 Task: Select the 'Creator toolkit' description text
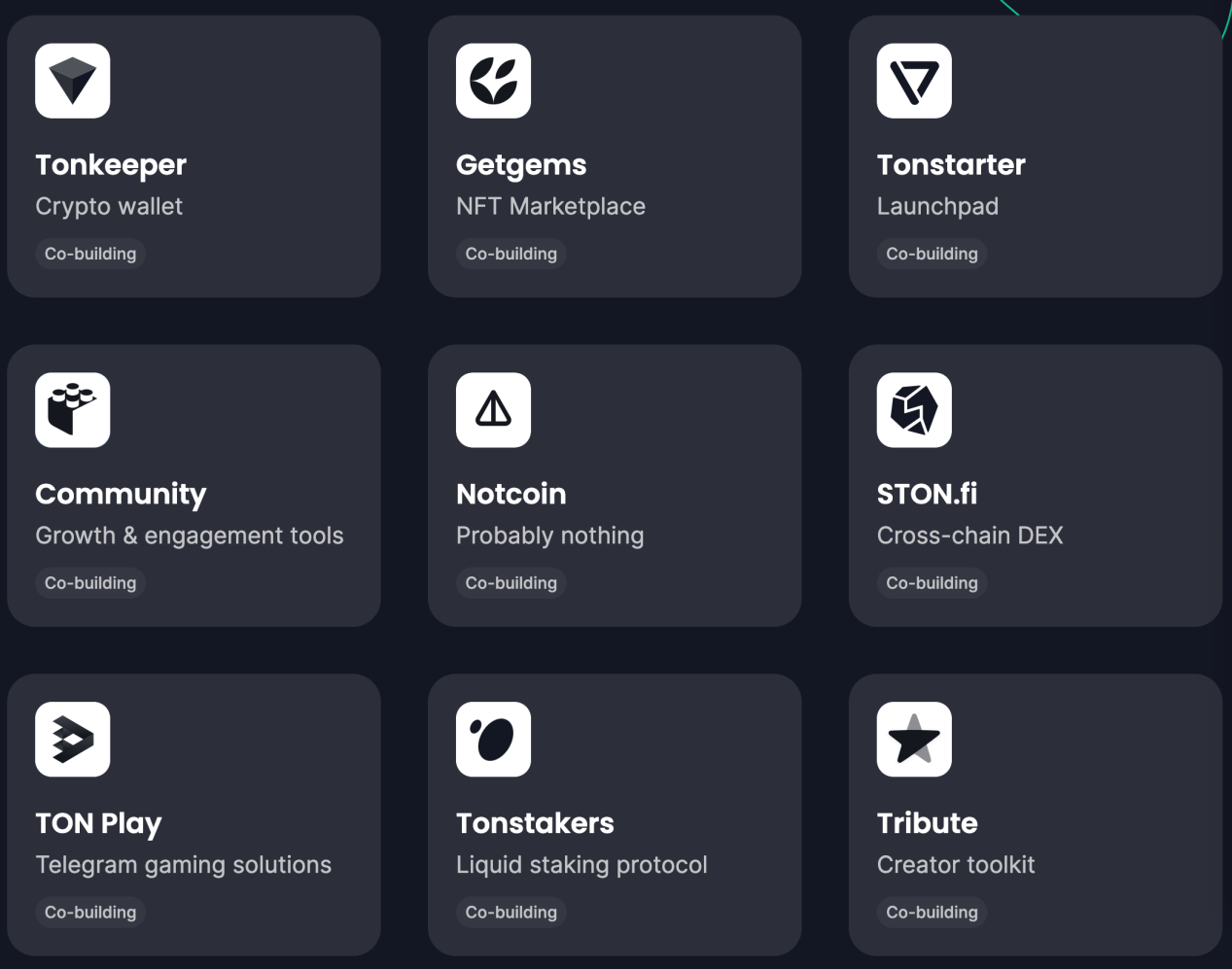(956, 865)
